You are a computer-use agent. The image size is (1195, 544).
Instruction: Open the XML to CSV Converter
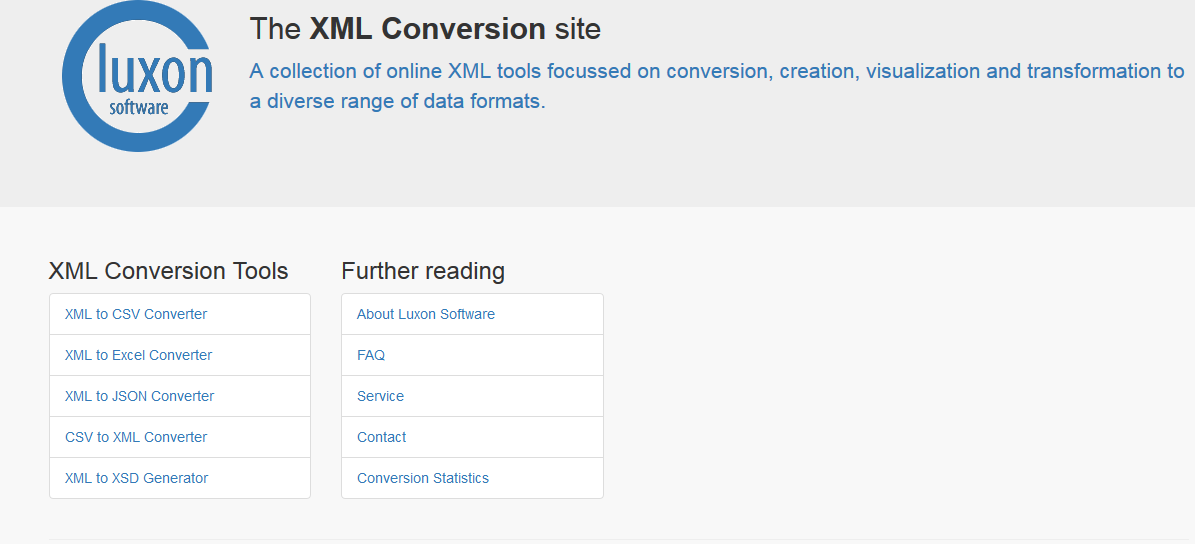click(x=136, y=314)
